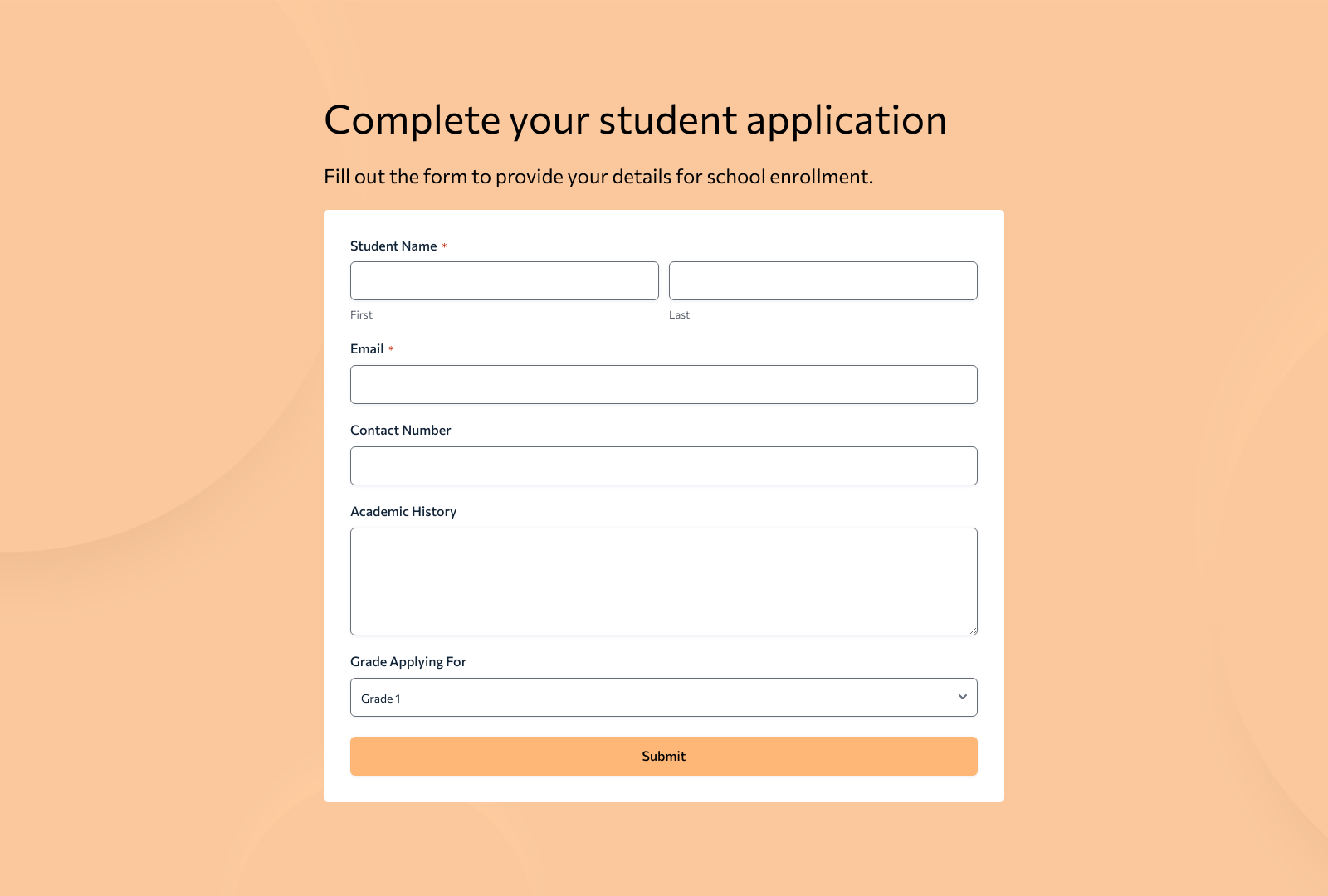Click the Grade Applying For label
The width and height of the screenshot is (1328, 896).
408,661
